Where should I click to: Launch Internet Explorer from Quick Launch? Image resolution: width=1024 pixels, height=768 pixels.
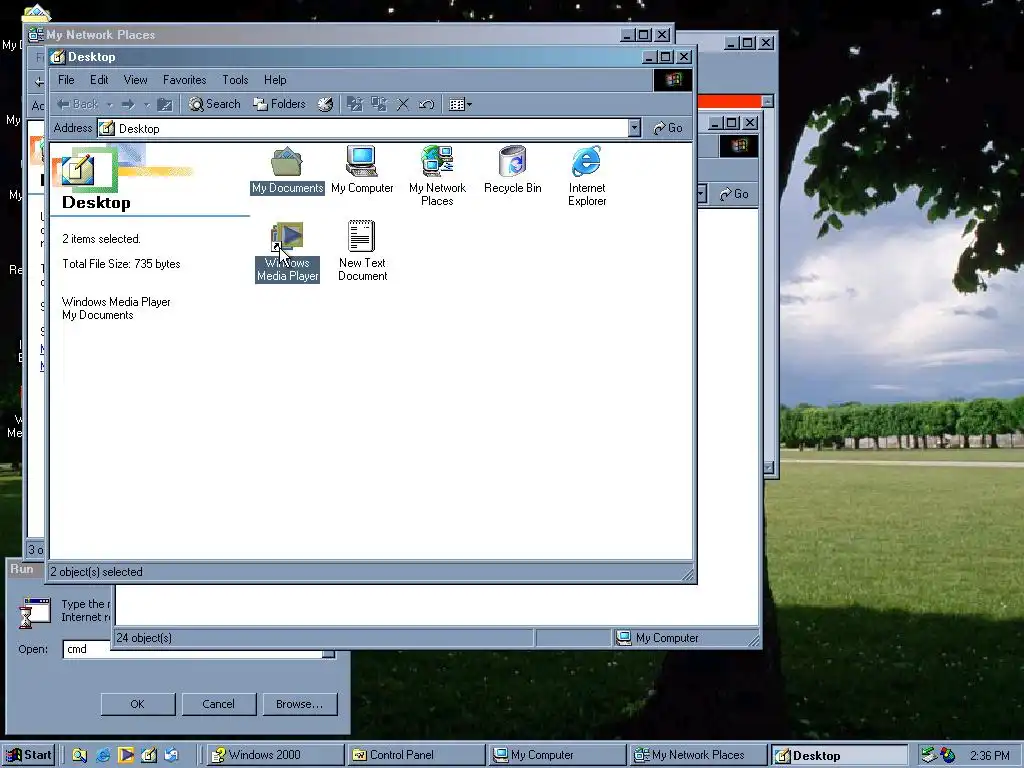point(103,756)
